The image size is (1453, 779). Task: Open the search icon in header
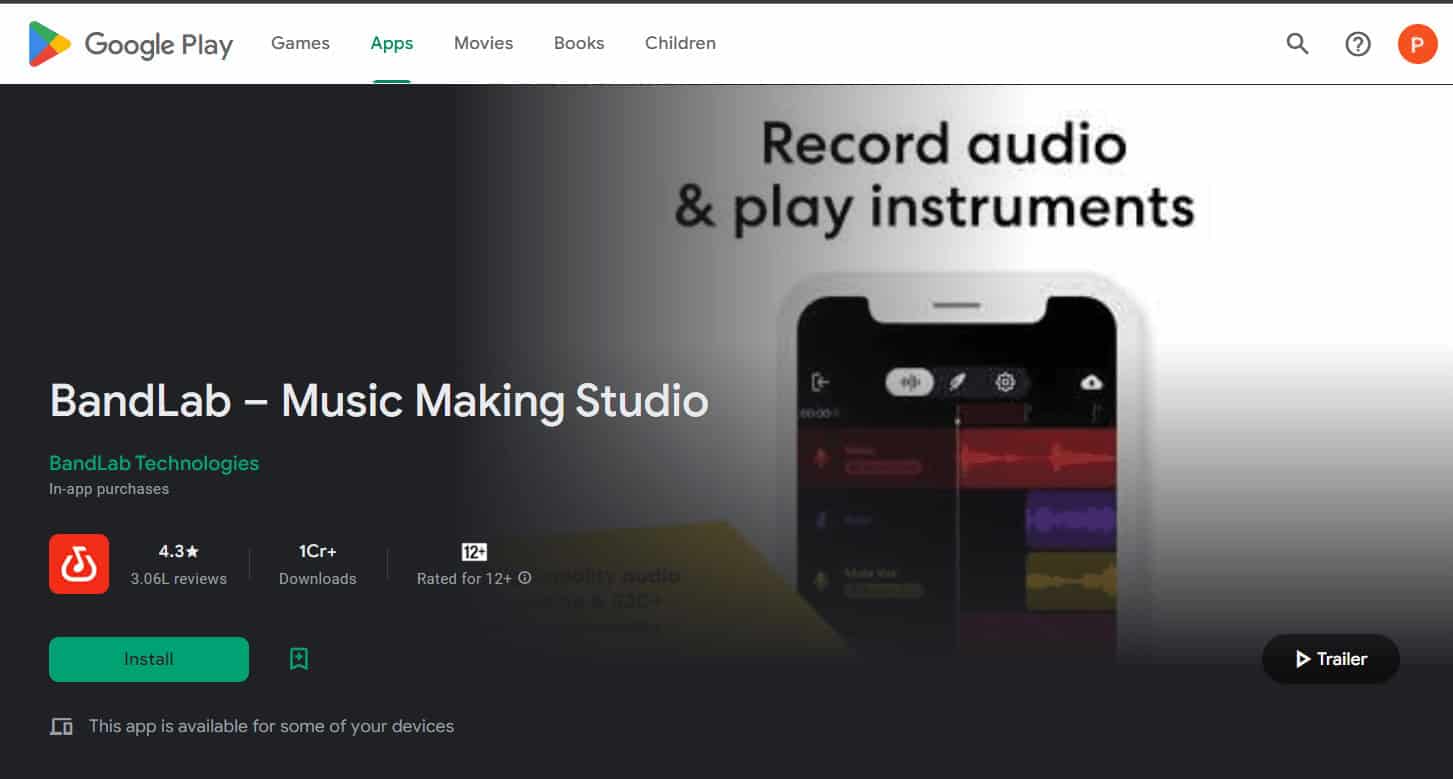point(1297,43)
